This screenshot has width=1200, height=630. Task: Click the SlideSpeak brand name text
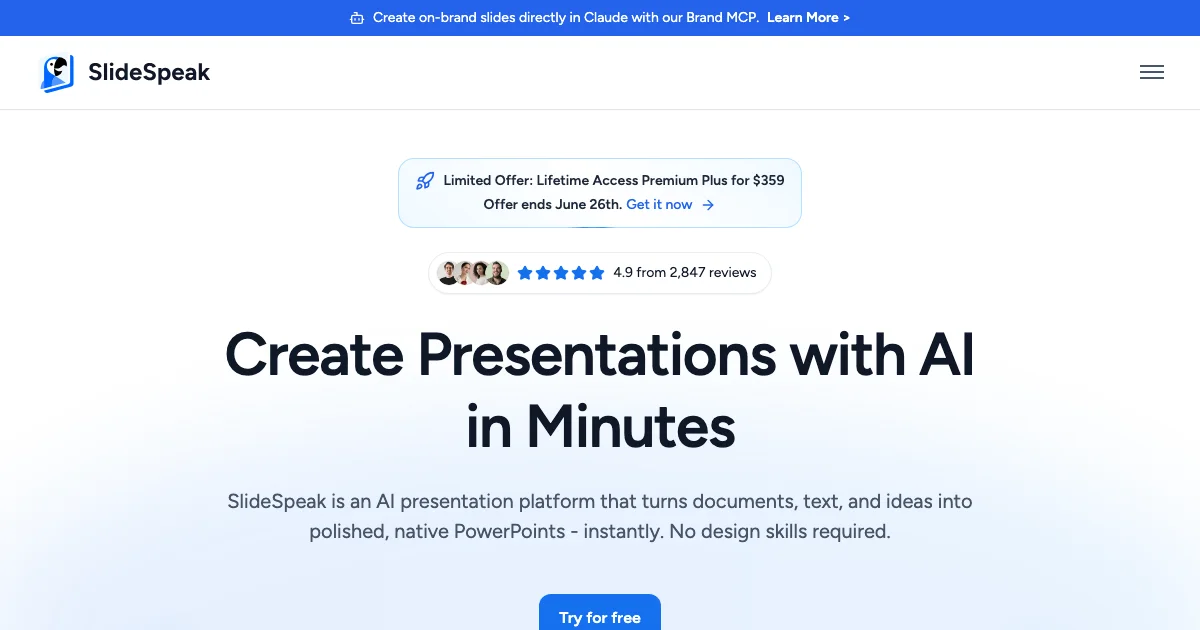click(x=149, y=72)
